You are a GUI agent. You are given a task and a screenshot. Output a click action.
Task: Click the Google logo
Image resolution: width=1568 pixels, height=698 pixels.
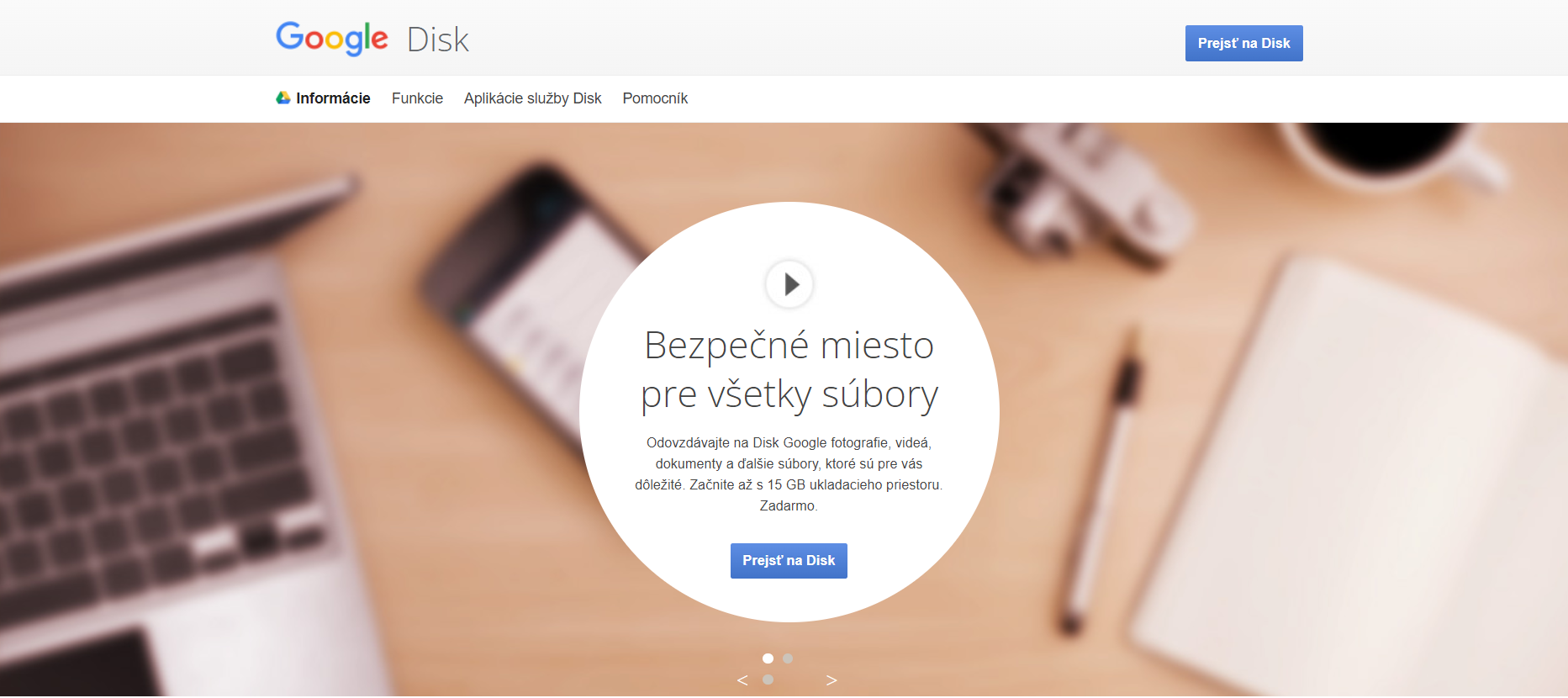coord(332,39)
